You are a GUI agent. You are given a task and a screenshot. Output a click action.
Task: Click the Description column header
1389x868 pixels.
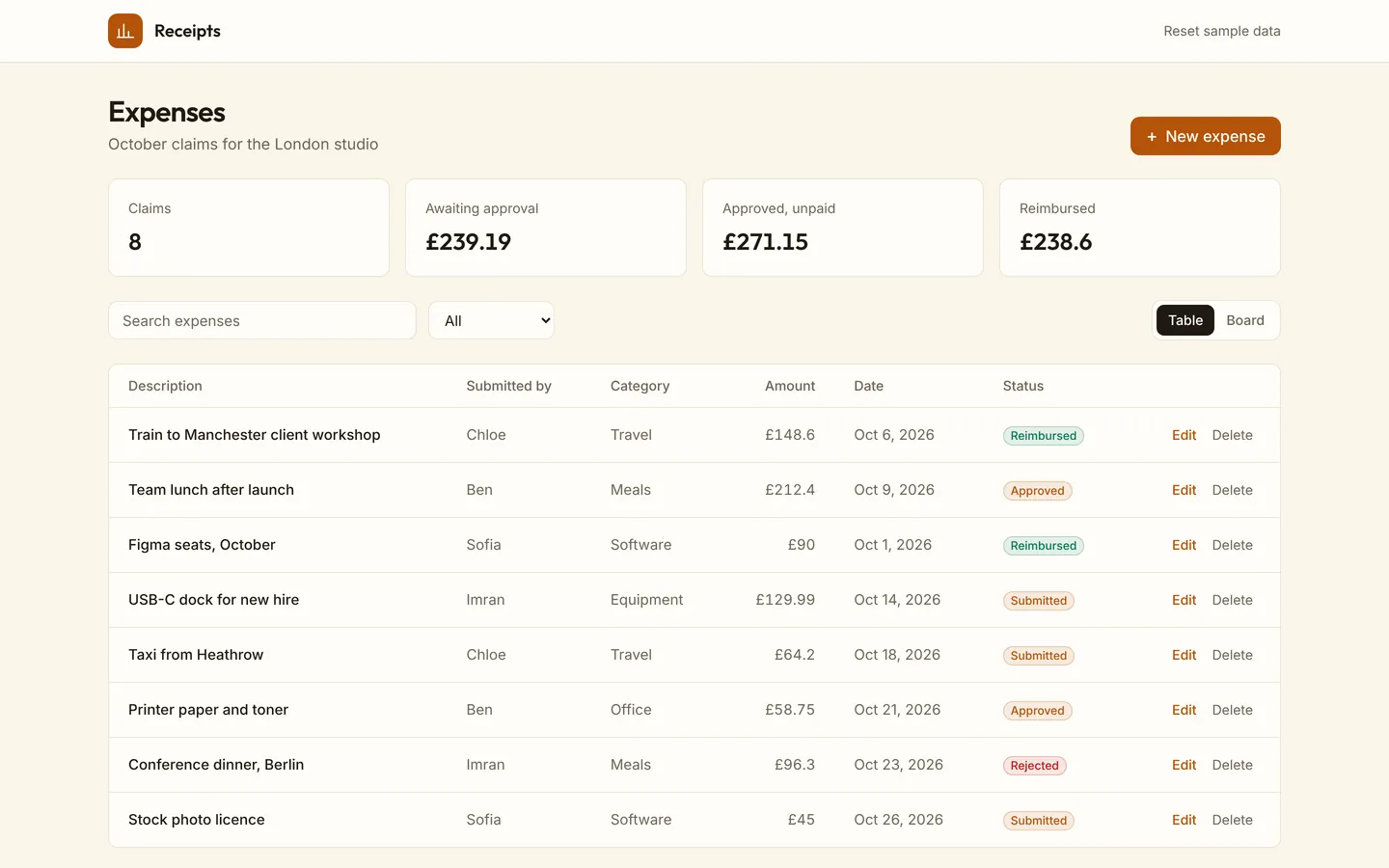coord(165,386)
